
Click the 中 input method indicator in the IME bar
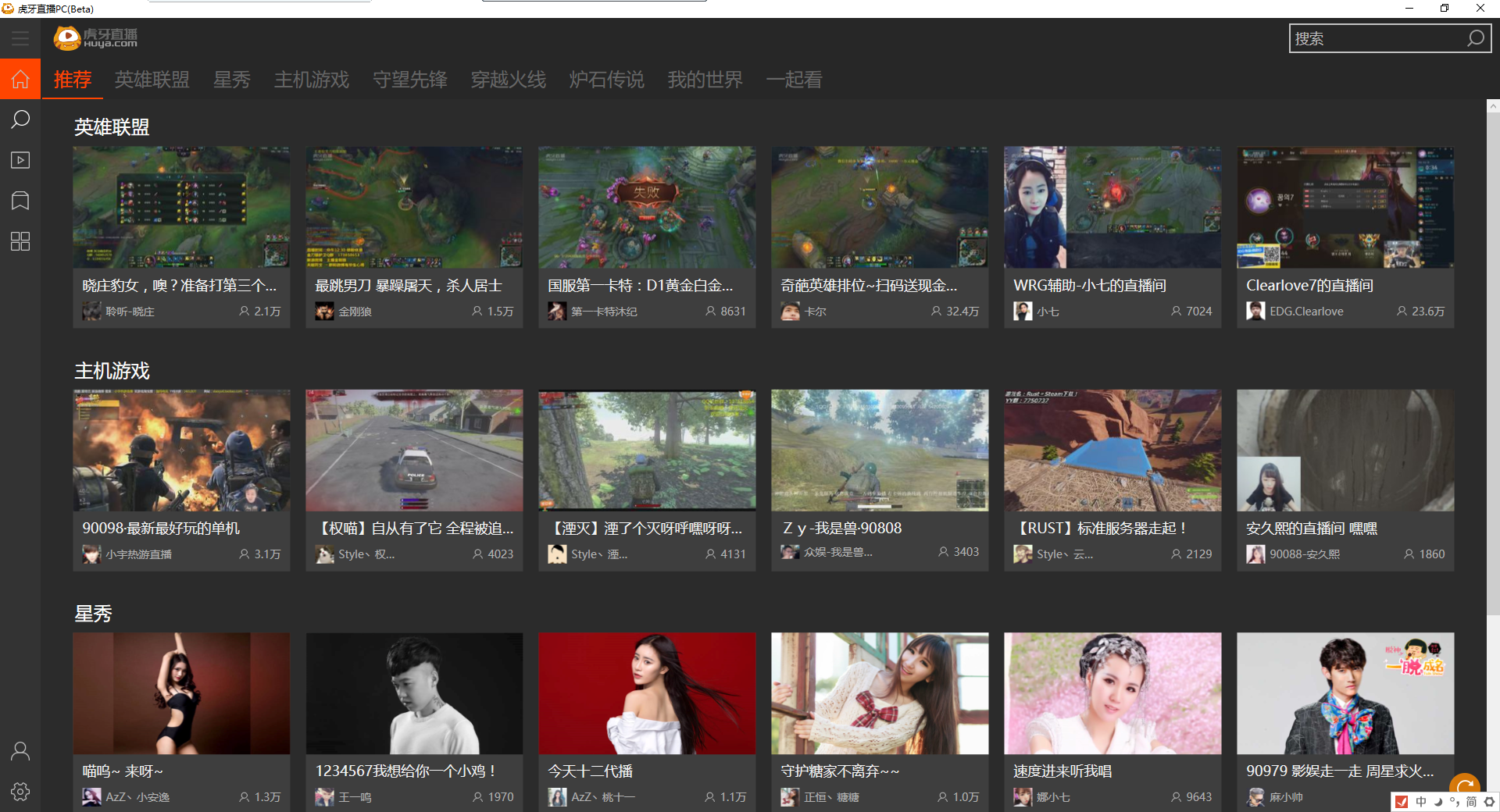click(1421, 802)
